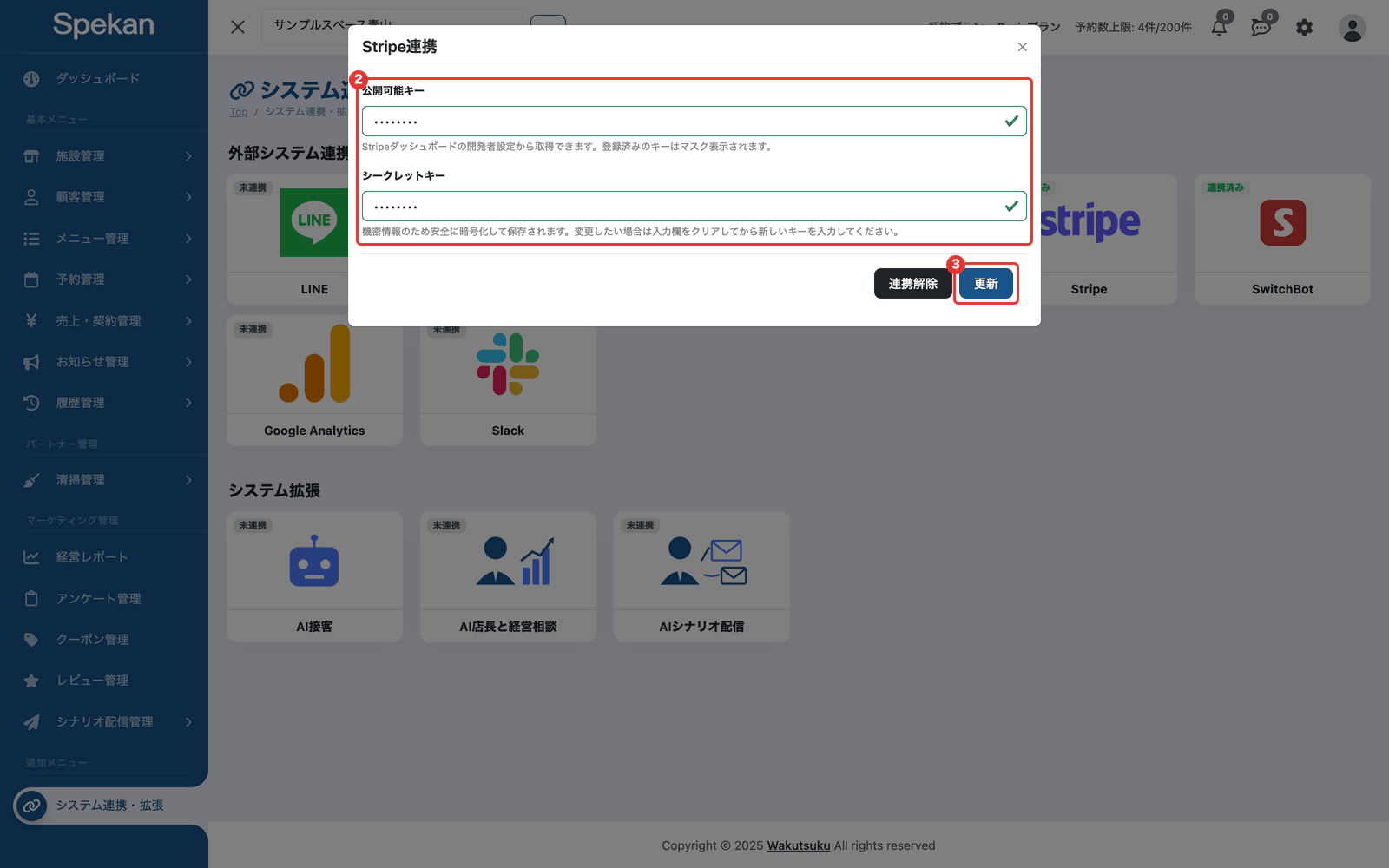Open the notifications bell icon
The height and width of the screenshot is (868, 1389).
click(1219, 28)
